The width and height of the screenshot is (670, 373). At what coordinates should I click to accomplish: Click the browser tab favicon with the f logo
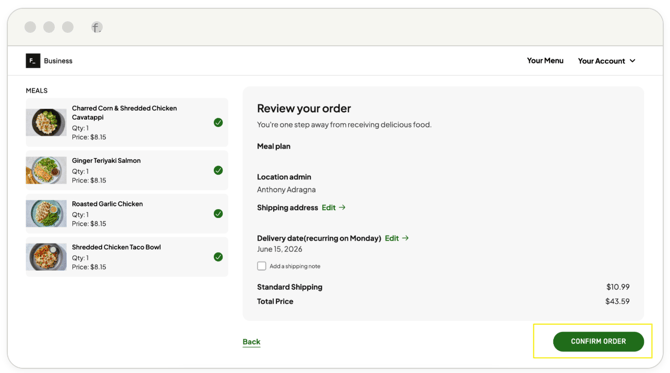click(97, 27)
